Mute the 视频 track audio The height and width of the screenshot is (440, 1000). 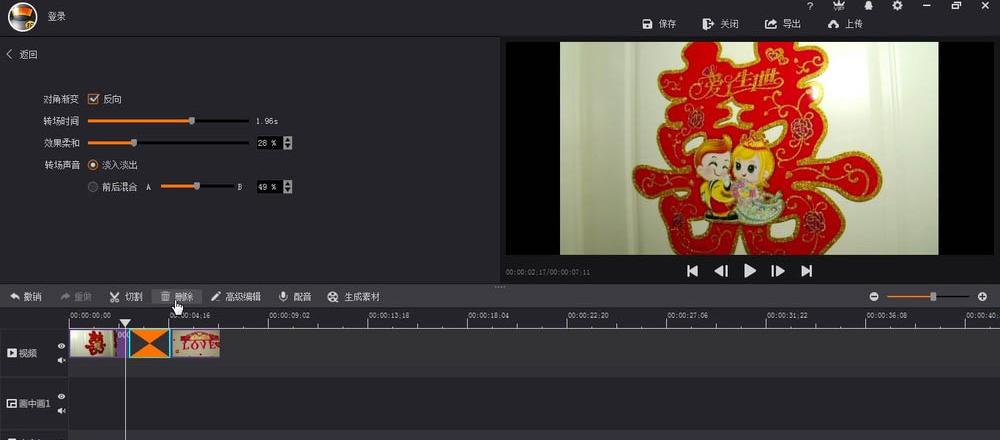(61, 360)
